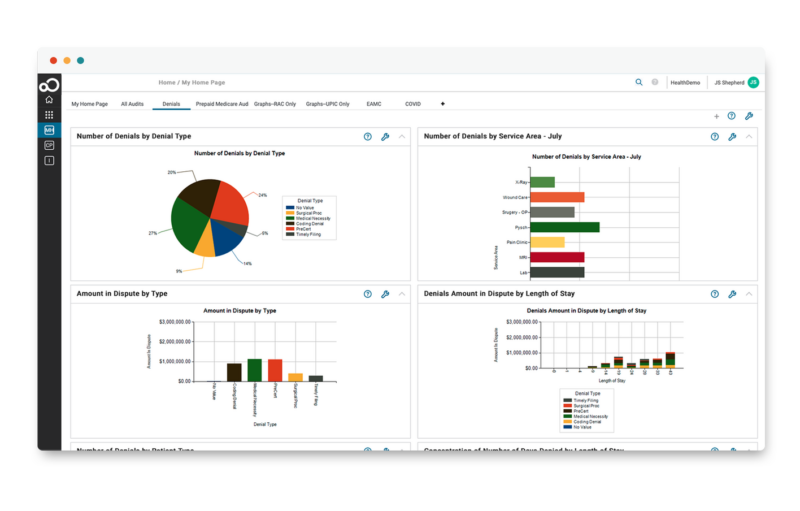Add a new widget with plus icon

click(716, 116)
